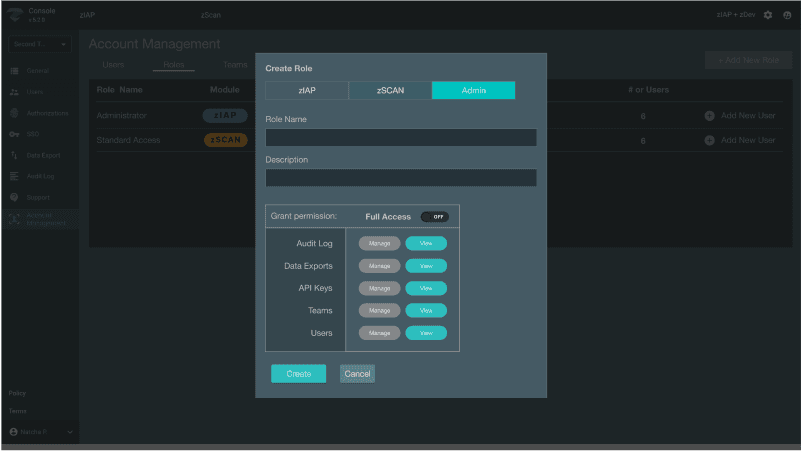Viewport: 801px width, 451px height.
Task: Select Manage permission for Teams
Action: click(x=379, y=311)
